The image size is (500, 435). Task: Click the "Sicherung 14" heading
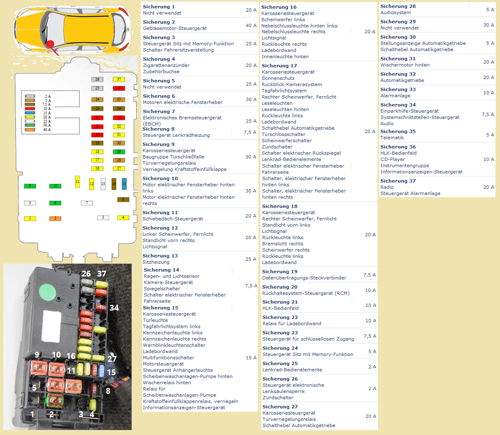click(x=161, y=270)
